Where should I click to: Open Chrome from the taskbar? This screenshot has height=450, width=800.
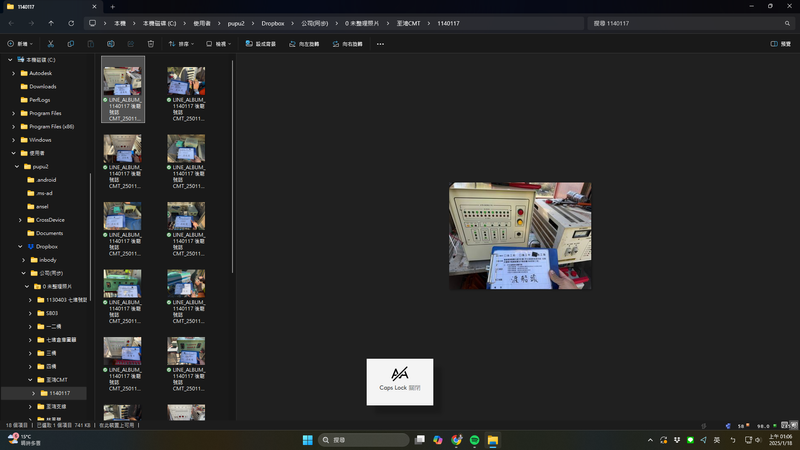(x=456, y=440)
